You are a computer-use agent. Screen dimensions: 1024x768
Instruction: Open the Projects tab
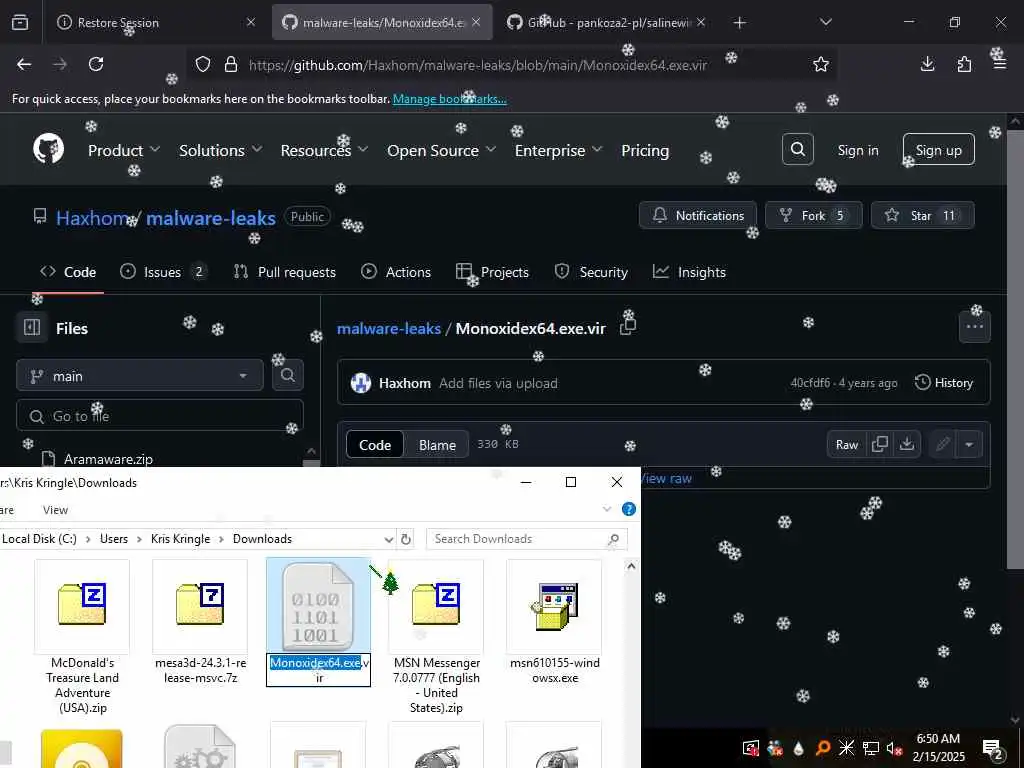[x=492, y=272]
